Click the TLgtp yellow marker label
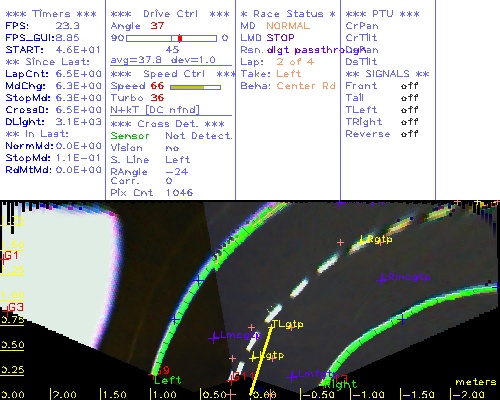 pos(288,324)
